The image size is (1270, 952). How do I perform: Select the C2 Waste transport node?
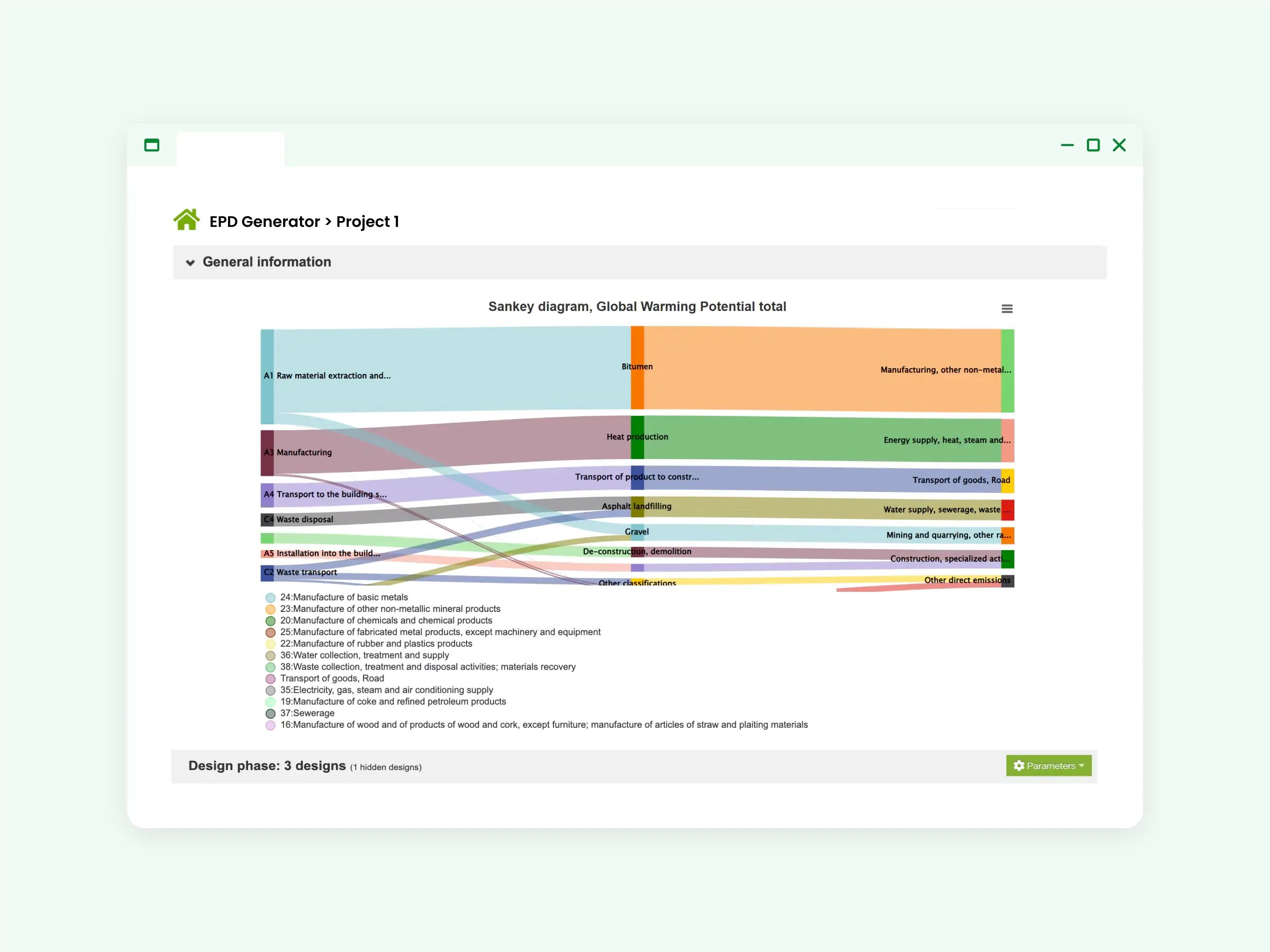267,572
